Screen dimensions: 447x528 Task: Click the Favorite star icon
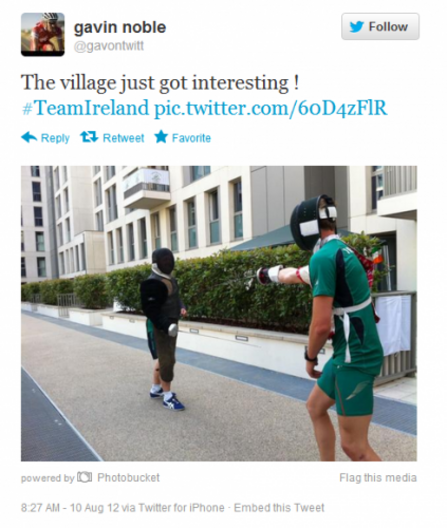(161, 137)
